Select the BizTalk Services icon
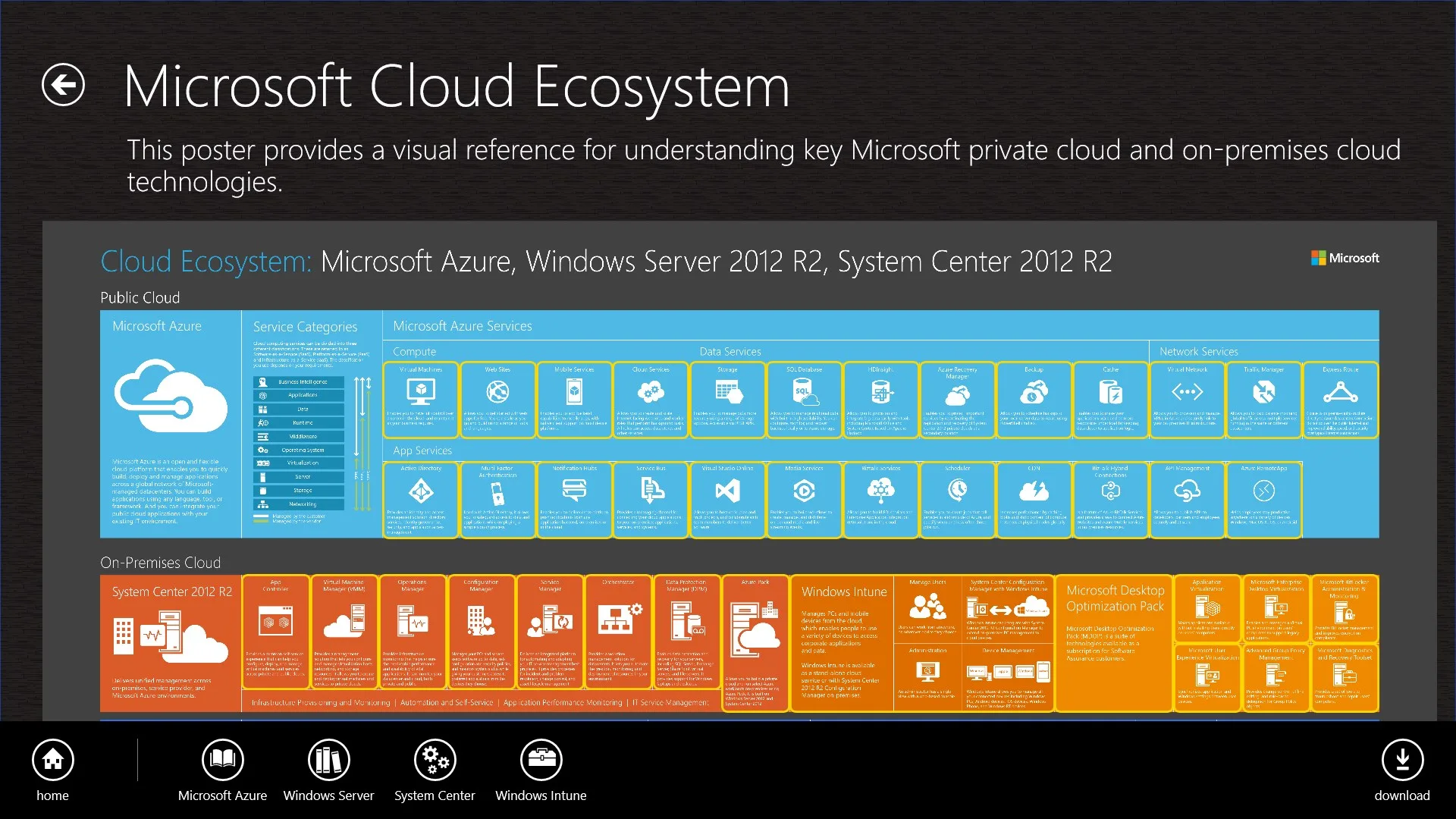The width and height of the screenshot is (1456, 819). (x=881, y=491)
